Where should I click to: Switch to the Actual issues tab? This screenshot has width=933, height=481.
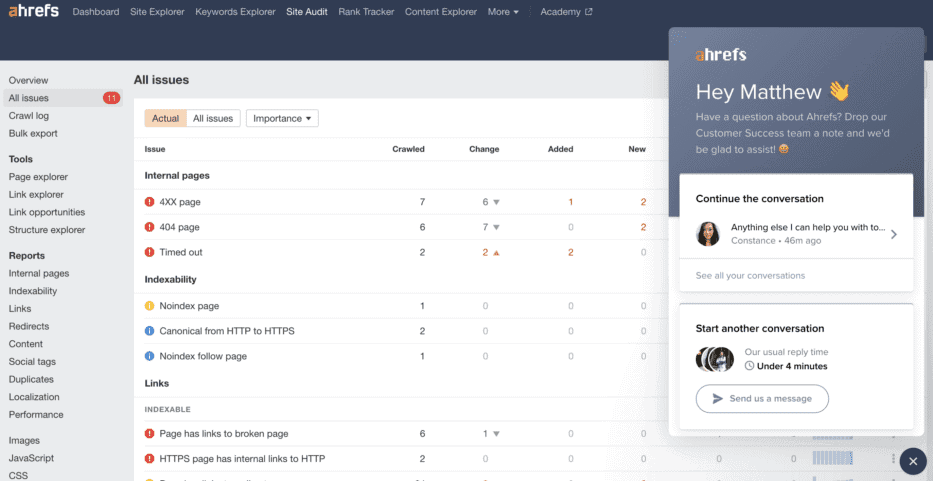pyautogui.click(x=165, y=118)
